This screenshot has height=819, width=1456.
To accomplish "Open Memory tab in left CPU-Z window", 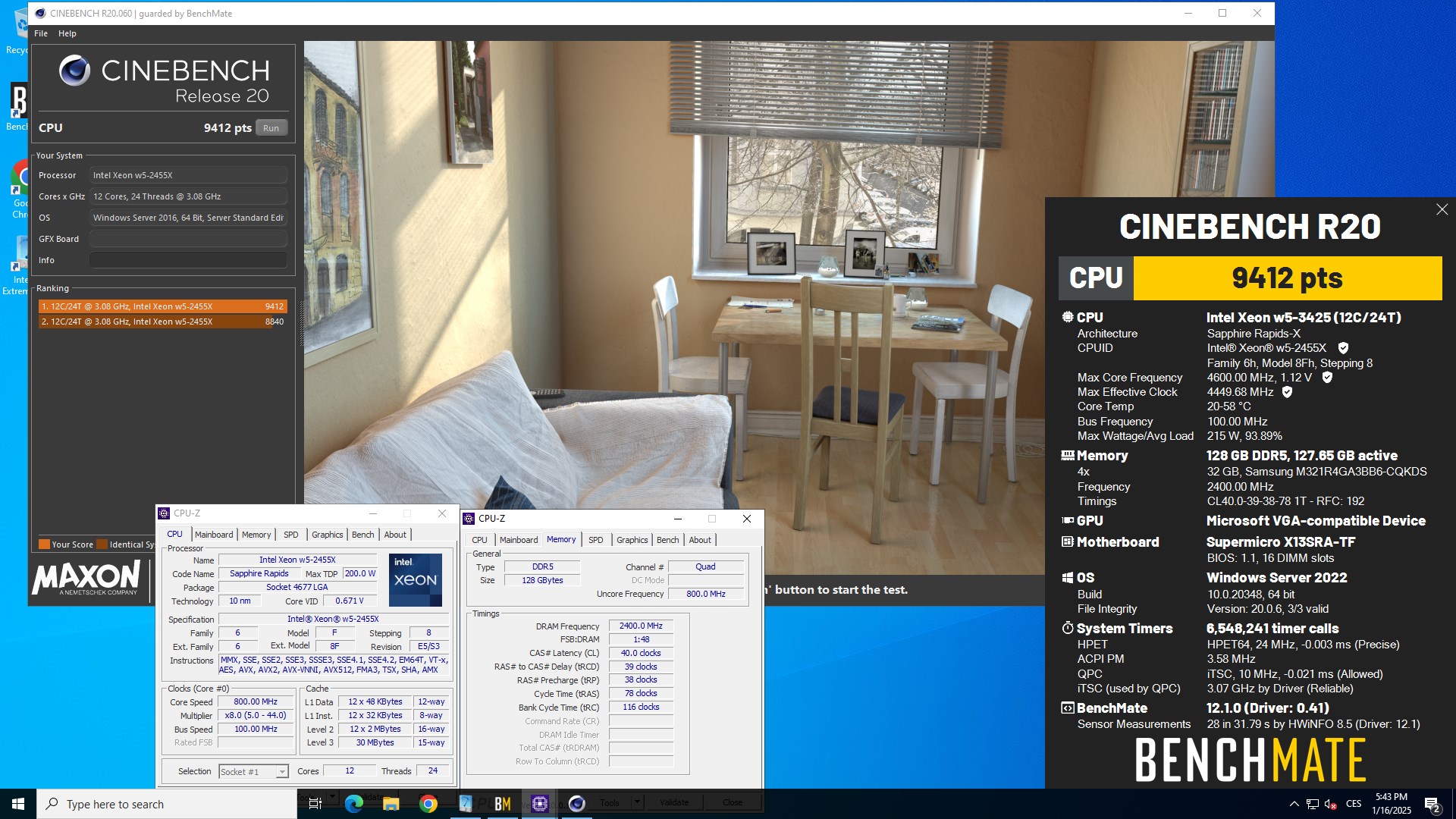I will coord(256,535).
